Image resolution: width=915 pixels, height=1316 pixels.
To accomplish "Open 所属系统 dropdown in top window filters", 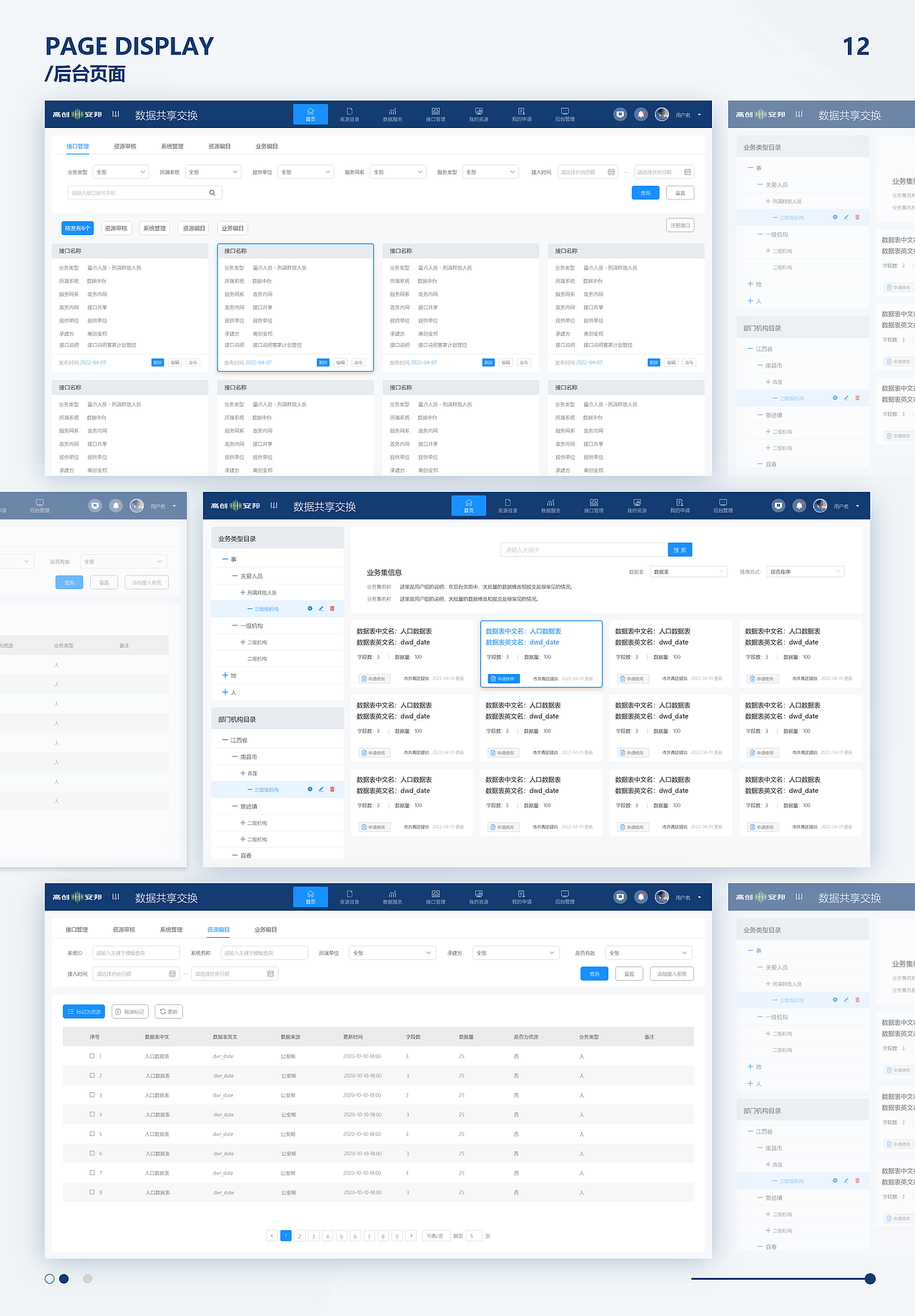I will click(x=213, y=172).
